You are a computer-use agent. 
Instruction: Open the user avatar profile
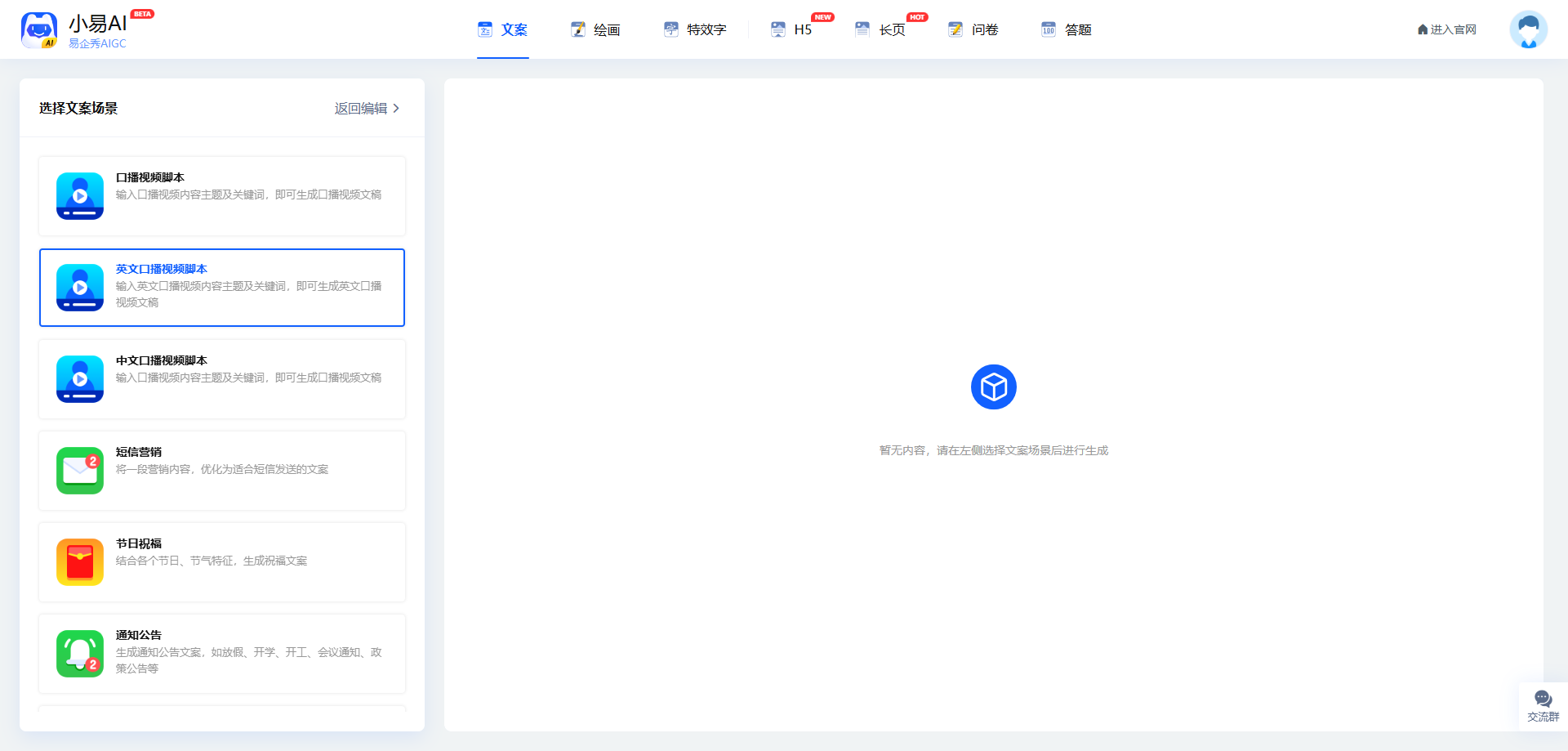[x=1528, y=30]
